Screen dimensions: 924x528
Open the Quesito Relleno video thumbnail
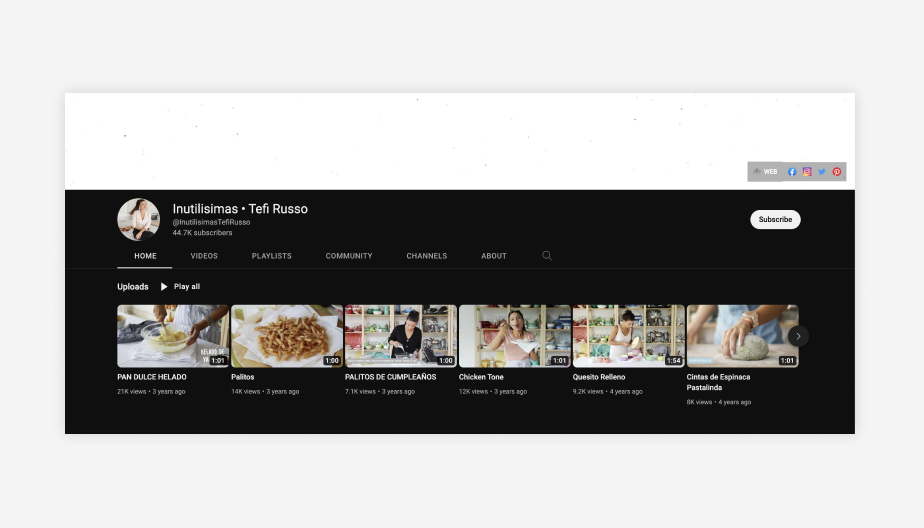click(629, 336)
